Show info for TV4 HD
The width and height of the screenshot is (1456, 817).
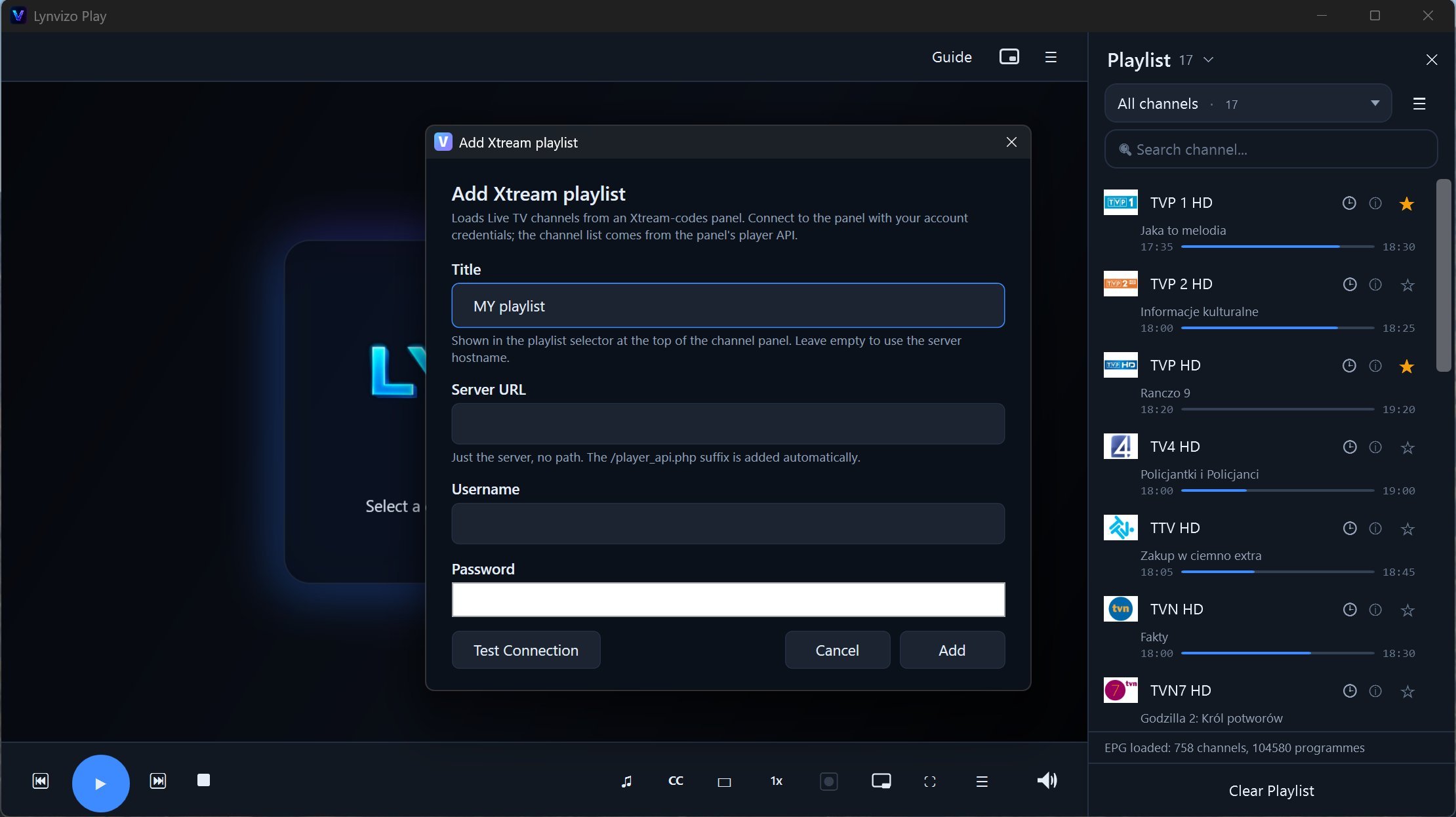[x=1375, y=447]
